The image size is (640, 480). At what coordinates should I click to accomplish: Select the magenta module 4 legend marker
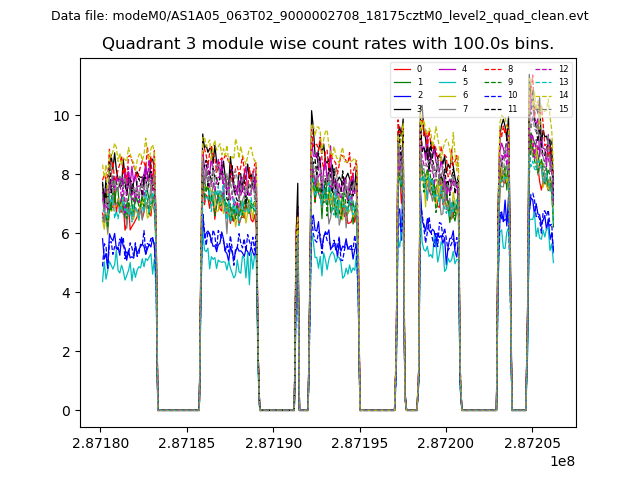pyautogui.click(x=446, y=69)
